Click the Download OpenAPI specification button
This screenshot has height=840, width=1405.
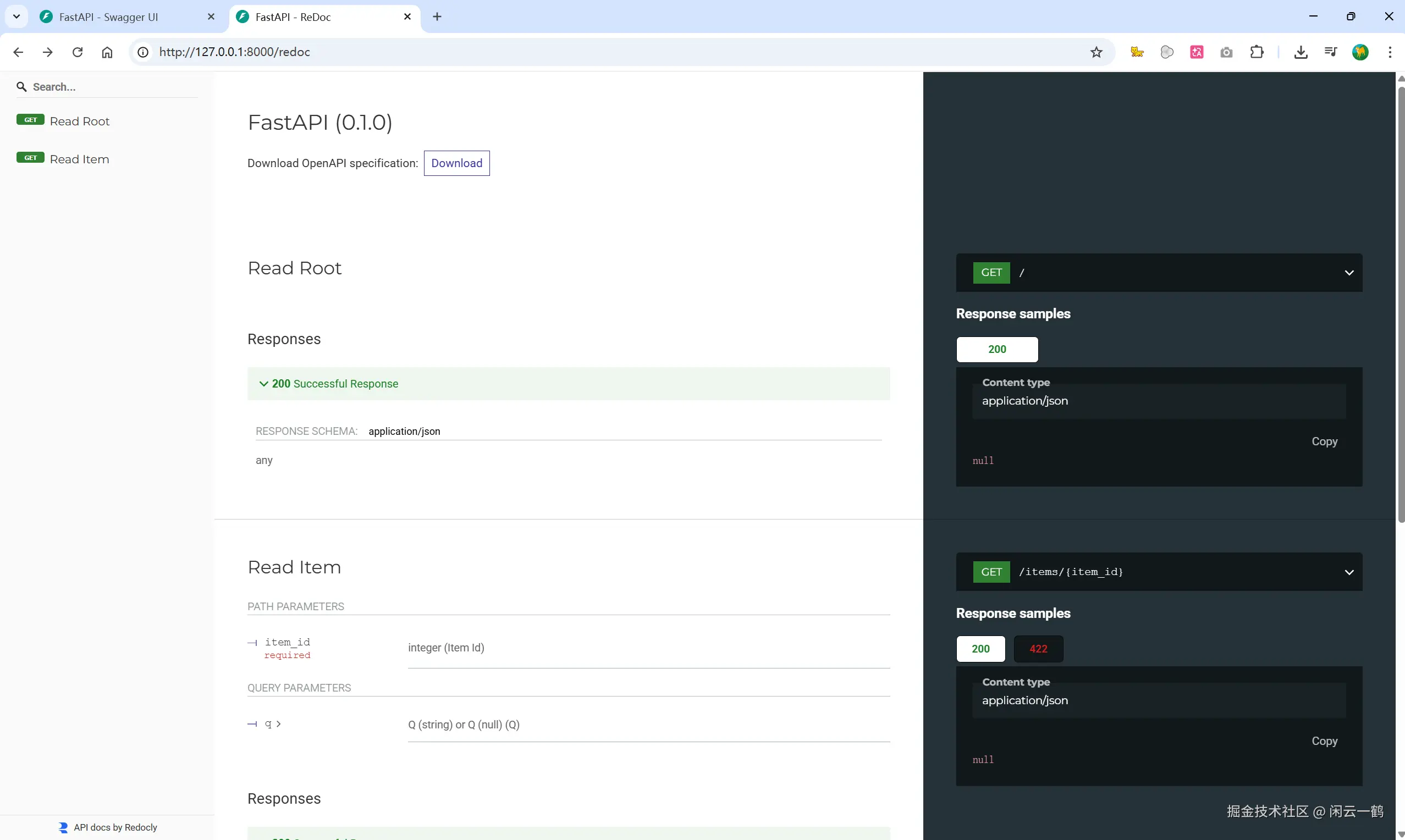(x=456, y=163)
